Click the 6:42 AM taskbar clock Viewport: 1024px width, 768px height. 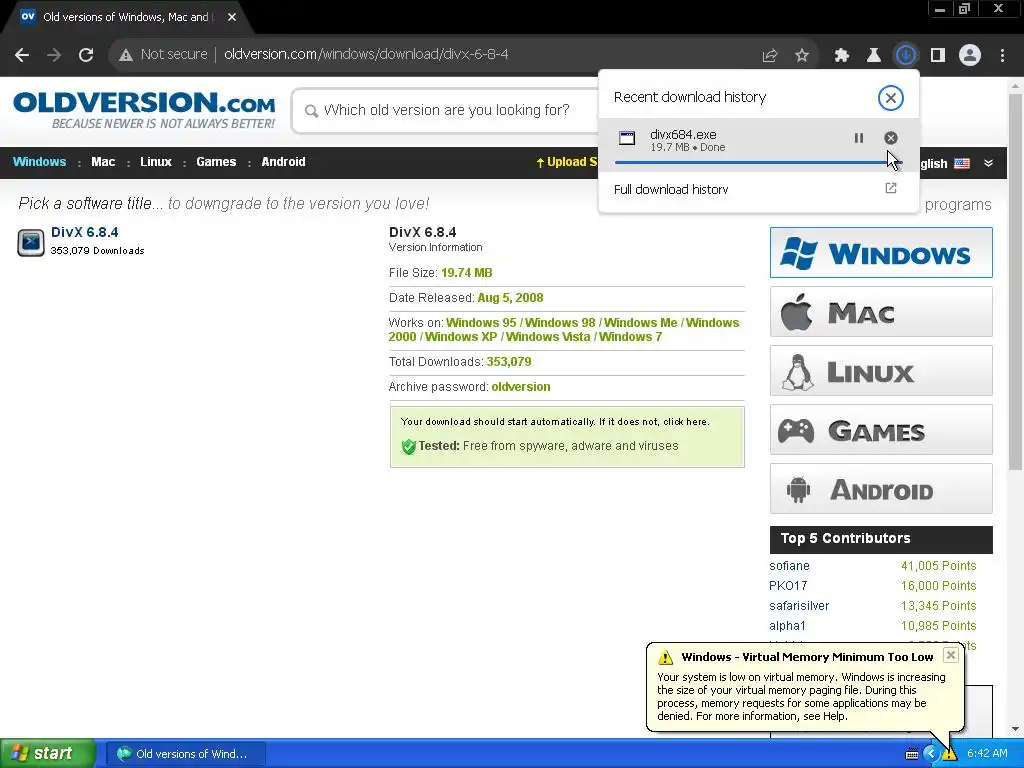coord(987,754)
